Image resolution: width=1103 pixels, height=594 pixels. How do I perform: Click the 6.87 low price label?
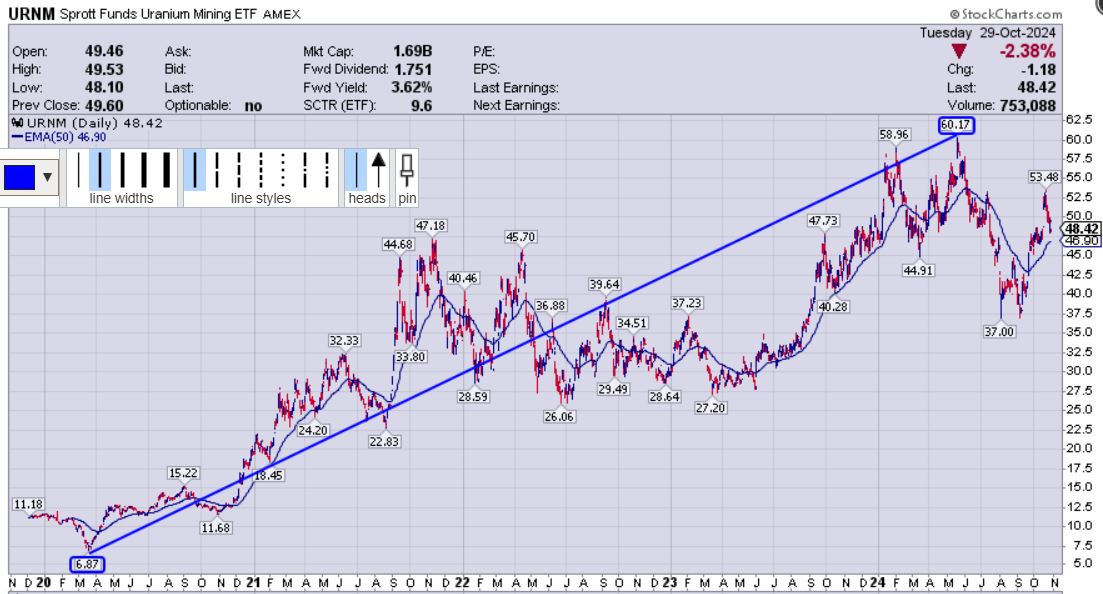pyautogui.click(x=87, y=564)
